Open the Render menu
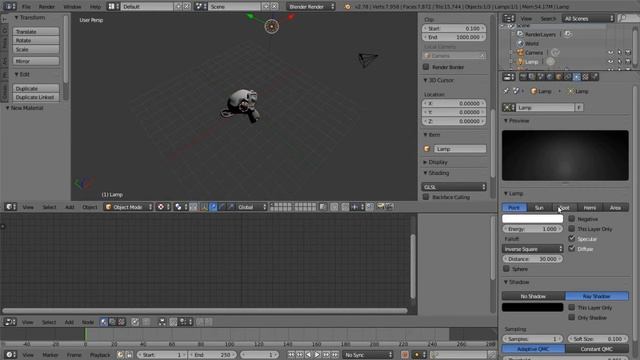Viewport: 640px width, 360px height. coord(47,7)
